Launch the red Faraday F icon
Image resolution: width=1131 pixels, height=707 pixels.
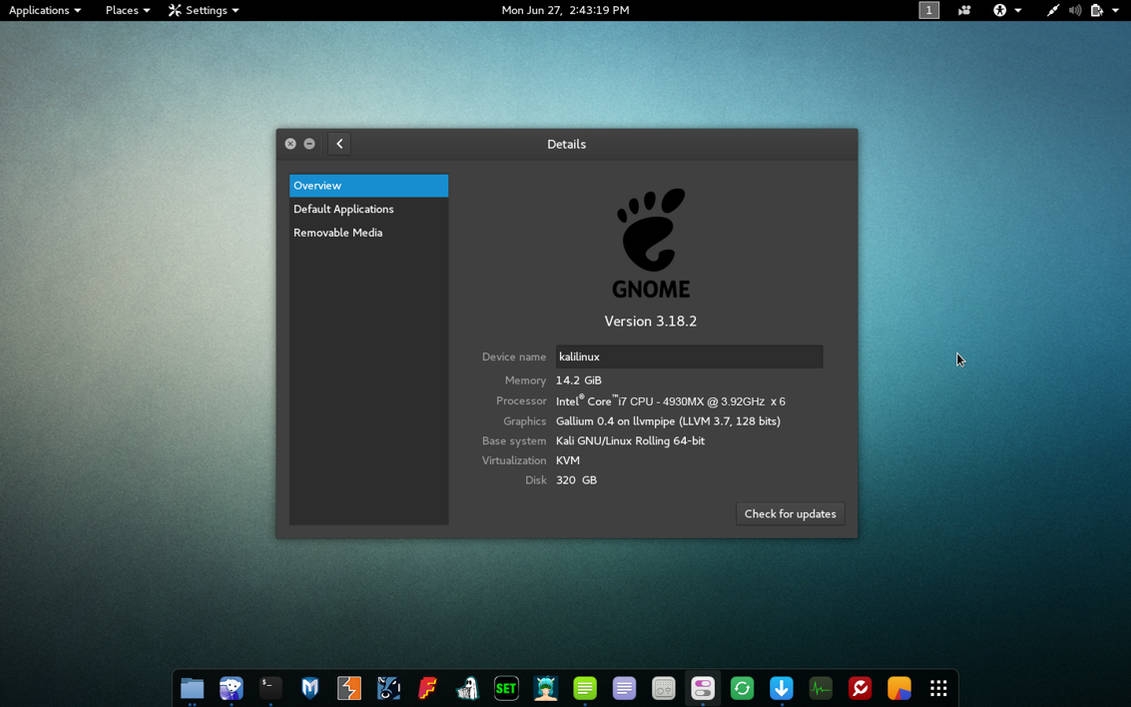pyautogui.click(x=428, y=688)
